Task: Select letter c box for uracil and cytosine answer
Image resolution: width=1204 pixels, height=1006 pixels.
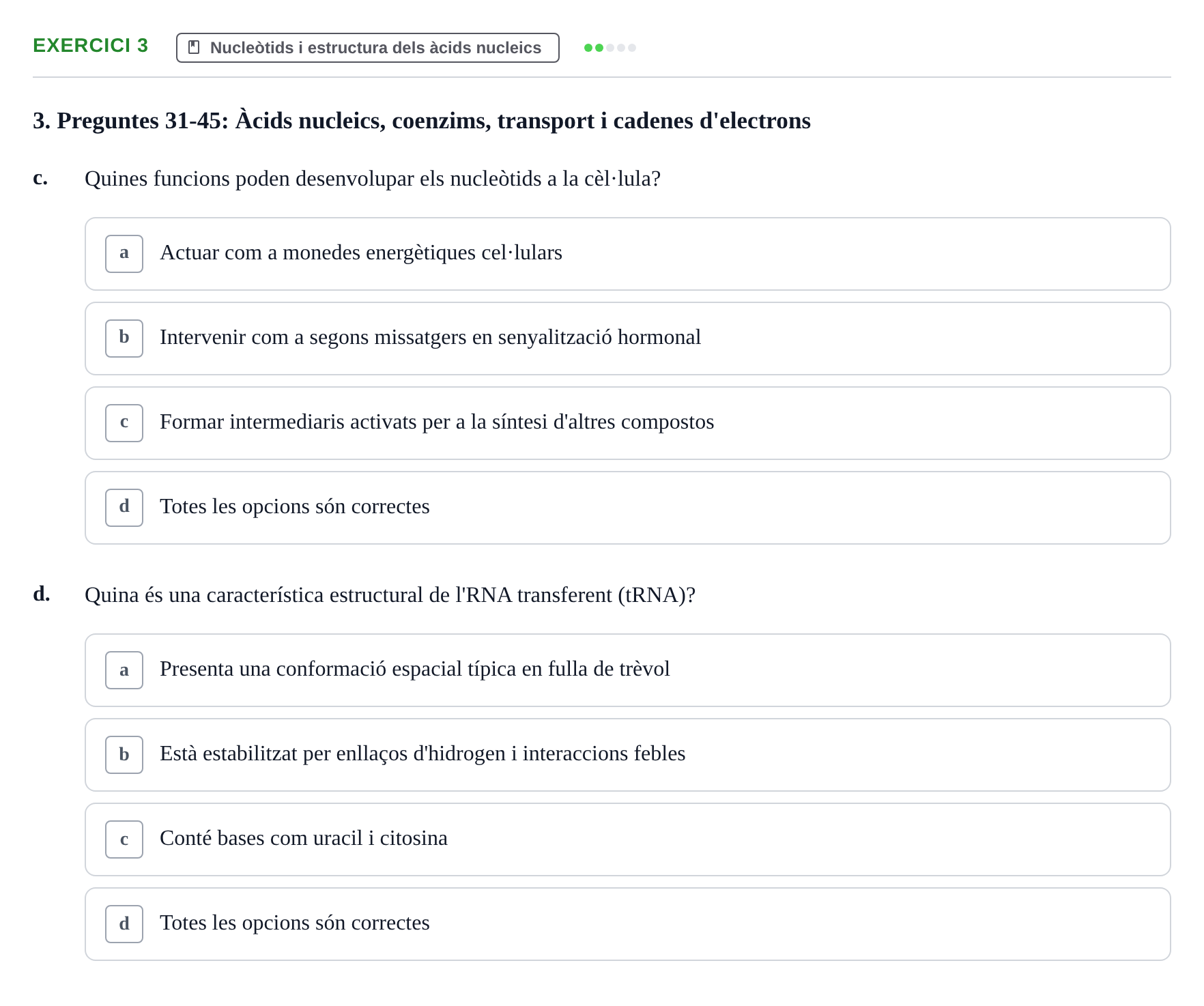Action: (124, 839)
